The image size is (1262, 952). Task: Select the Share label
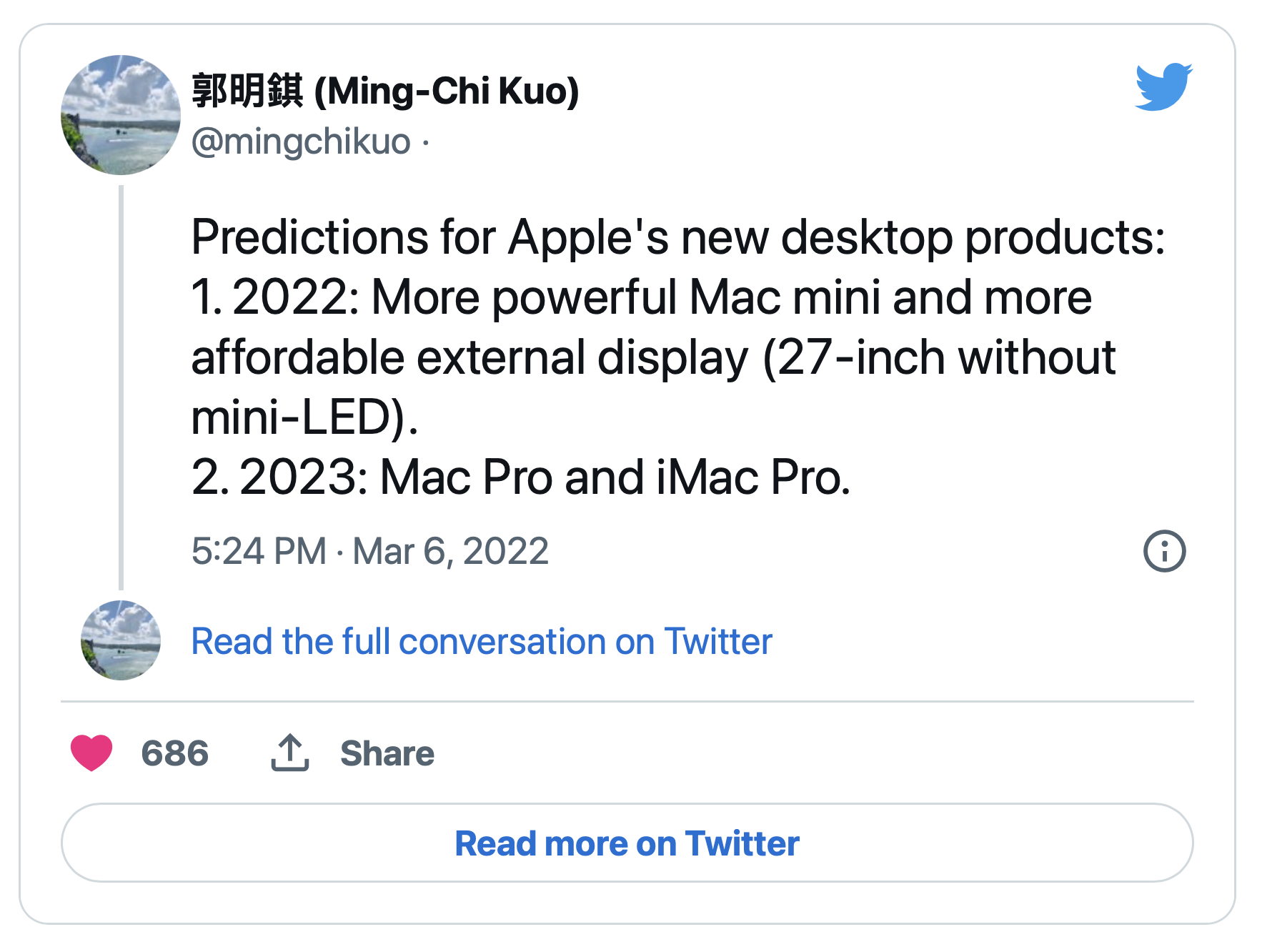387,753
